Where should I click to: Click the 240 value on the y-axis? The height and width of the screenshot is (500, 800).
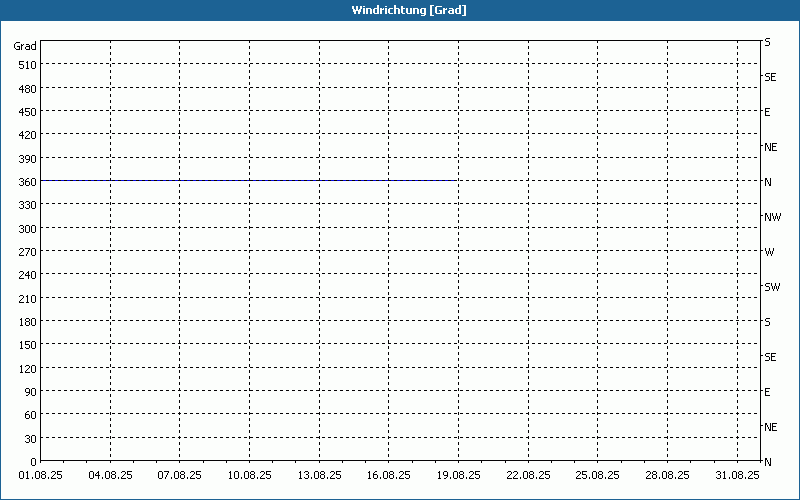coord(28,276)
